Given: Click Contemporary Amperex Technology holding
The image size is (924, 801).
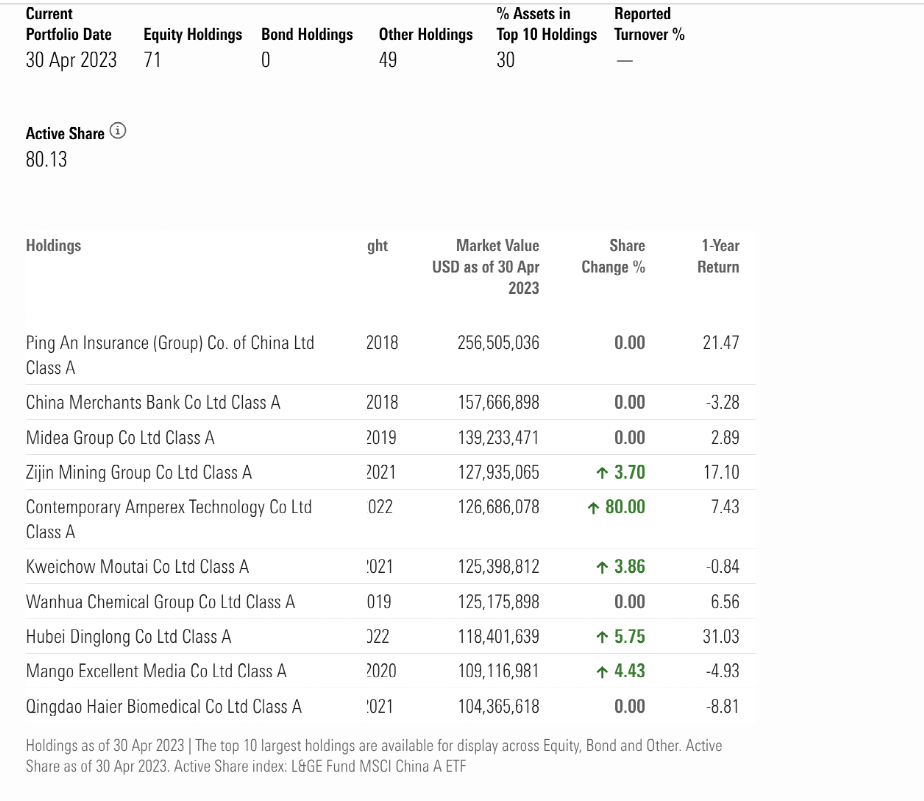Looking at the screenshot, I should [x=168, y=508].
